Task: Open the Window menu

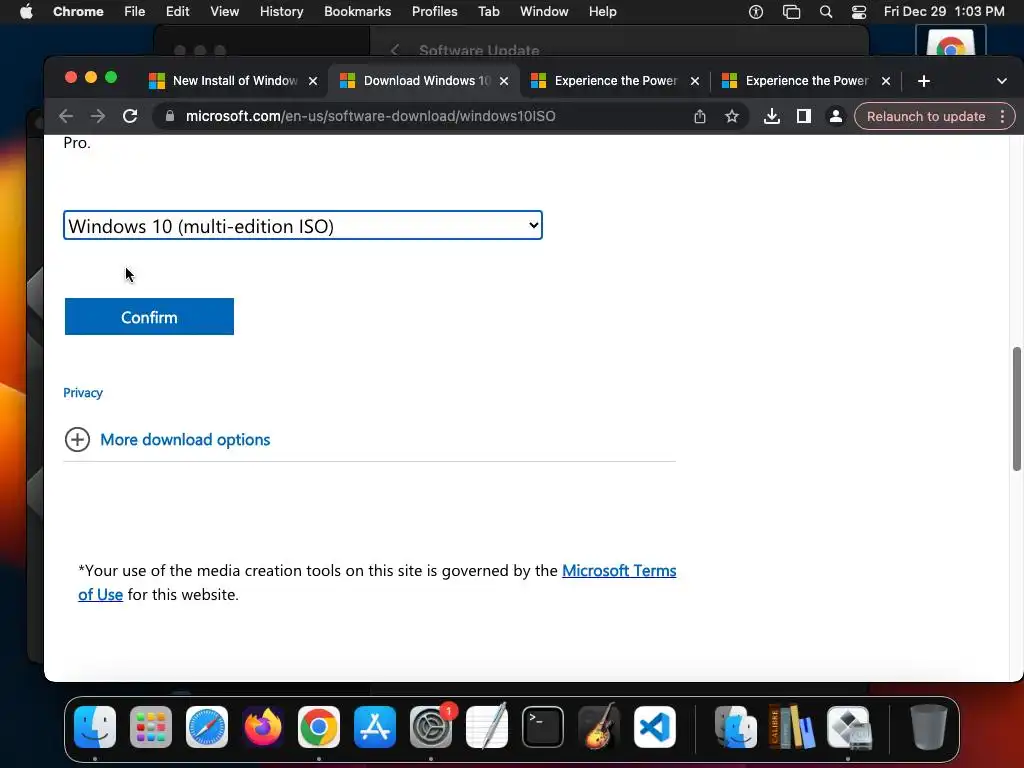Action: (544, 12)
